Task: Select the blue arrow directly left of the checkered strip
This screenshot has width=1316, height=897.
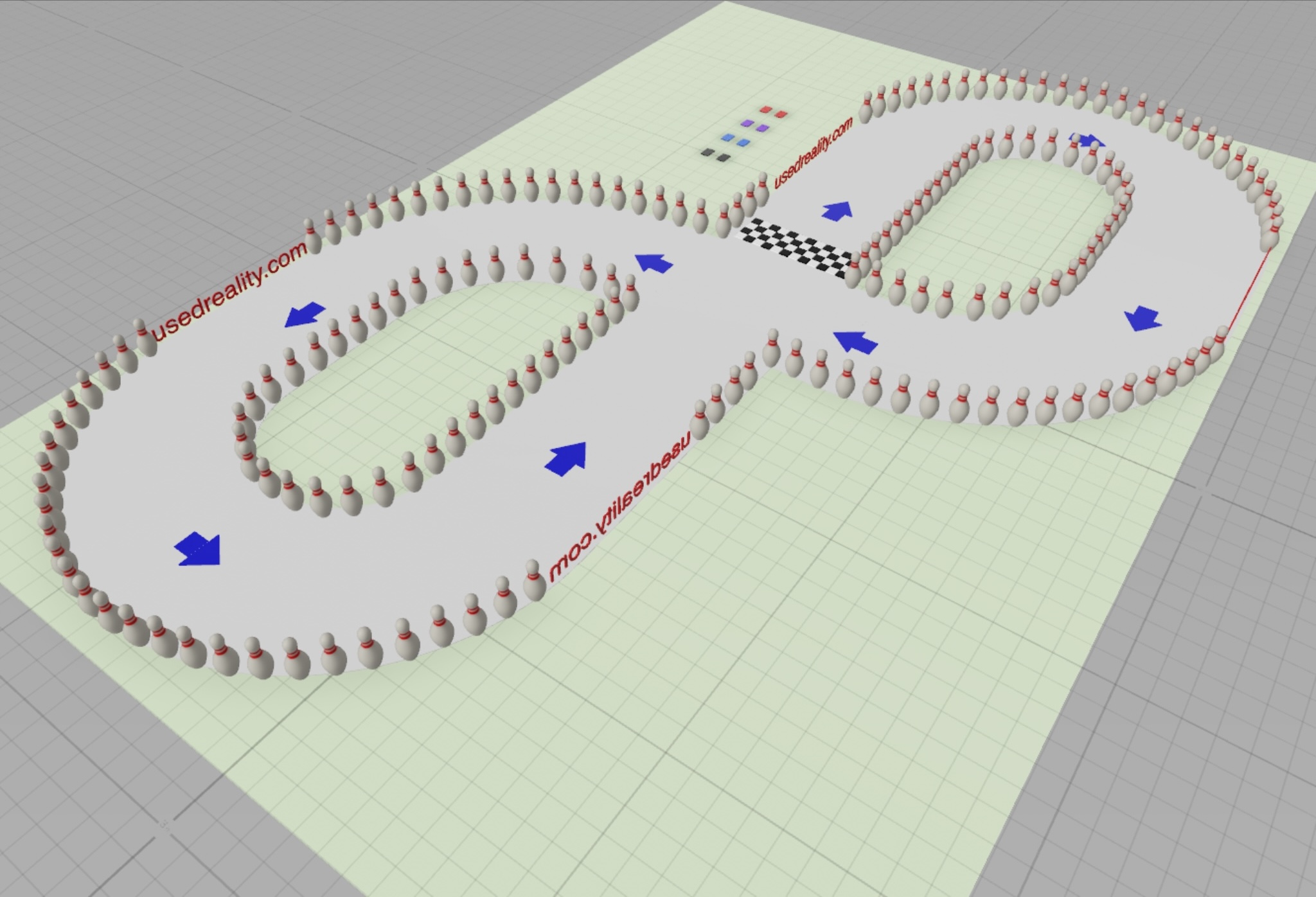Action: (x=654, y=262)
